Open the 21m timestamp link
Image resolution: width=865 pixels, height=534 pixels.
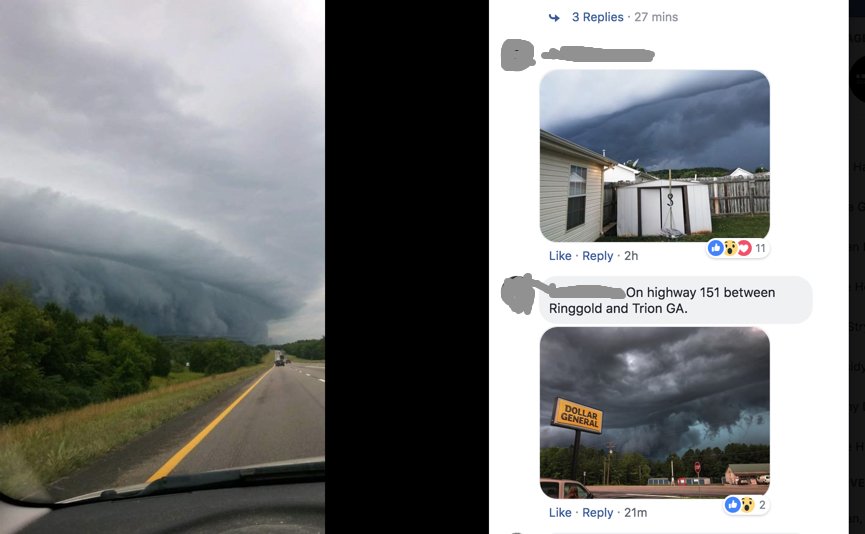[636, 512]
